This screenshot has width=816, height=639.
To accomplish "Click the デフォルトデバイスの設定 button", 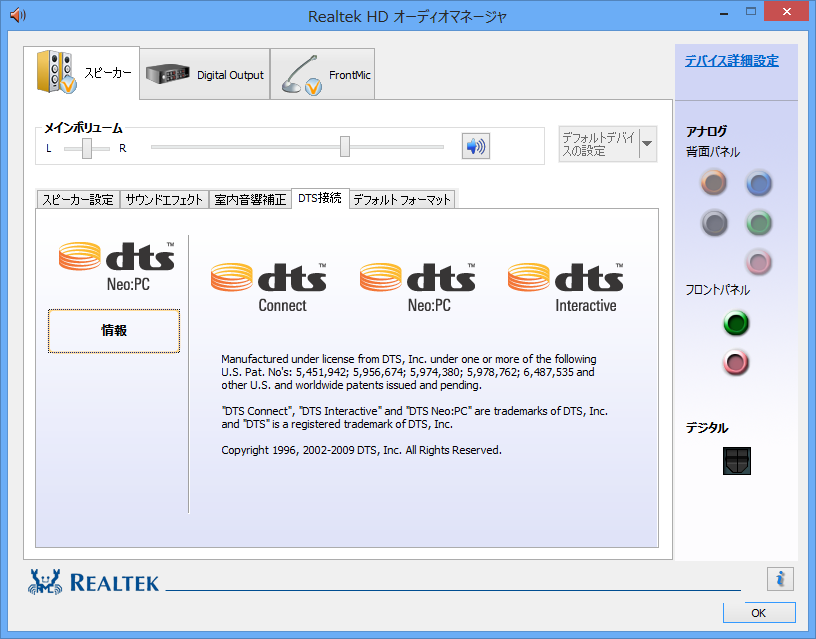I will (599, 144).
